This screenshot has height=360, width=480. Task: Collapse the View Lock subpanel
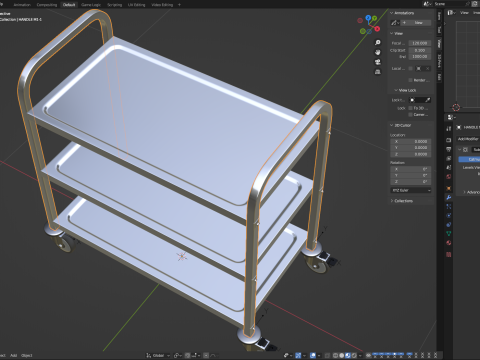(x=396, y=90)
